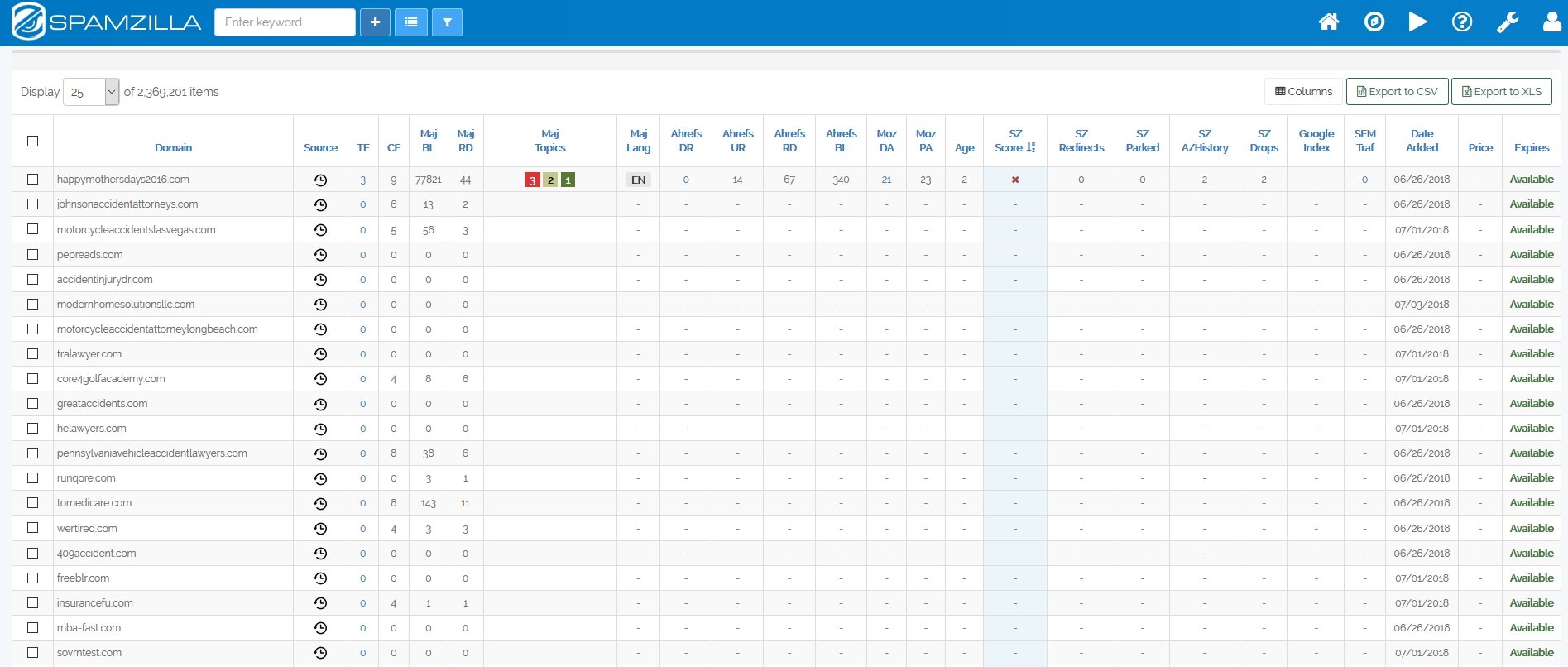1568x667 pixels.
Task: Check the tralawyer.com row checkbox
Action: pos(33,353)
